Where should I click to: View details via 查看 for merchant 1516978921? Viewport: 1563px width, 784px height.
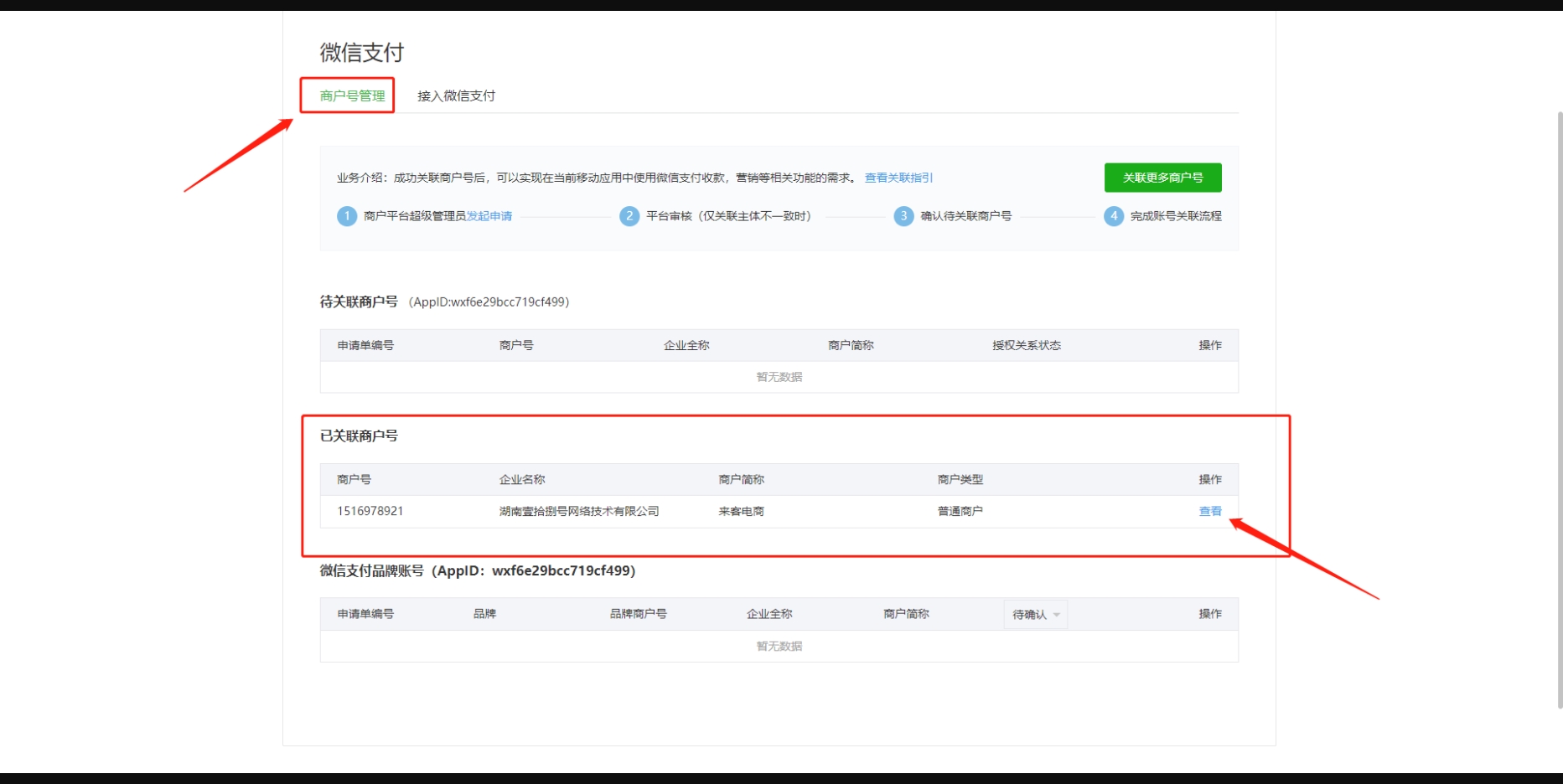click(1209, 511)
